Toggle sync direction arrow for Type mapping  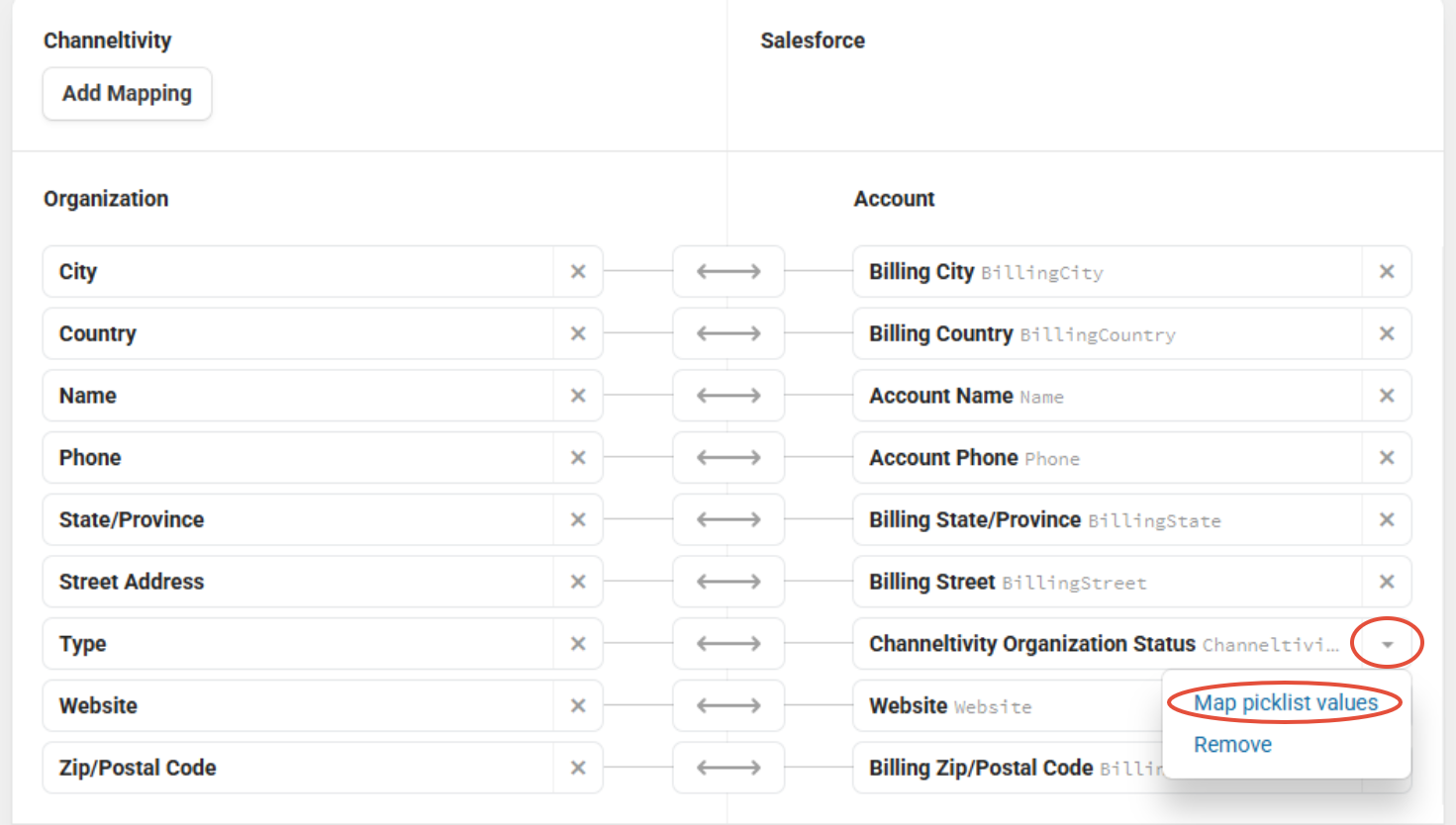point(728,644)
